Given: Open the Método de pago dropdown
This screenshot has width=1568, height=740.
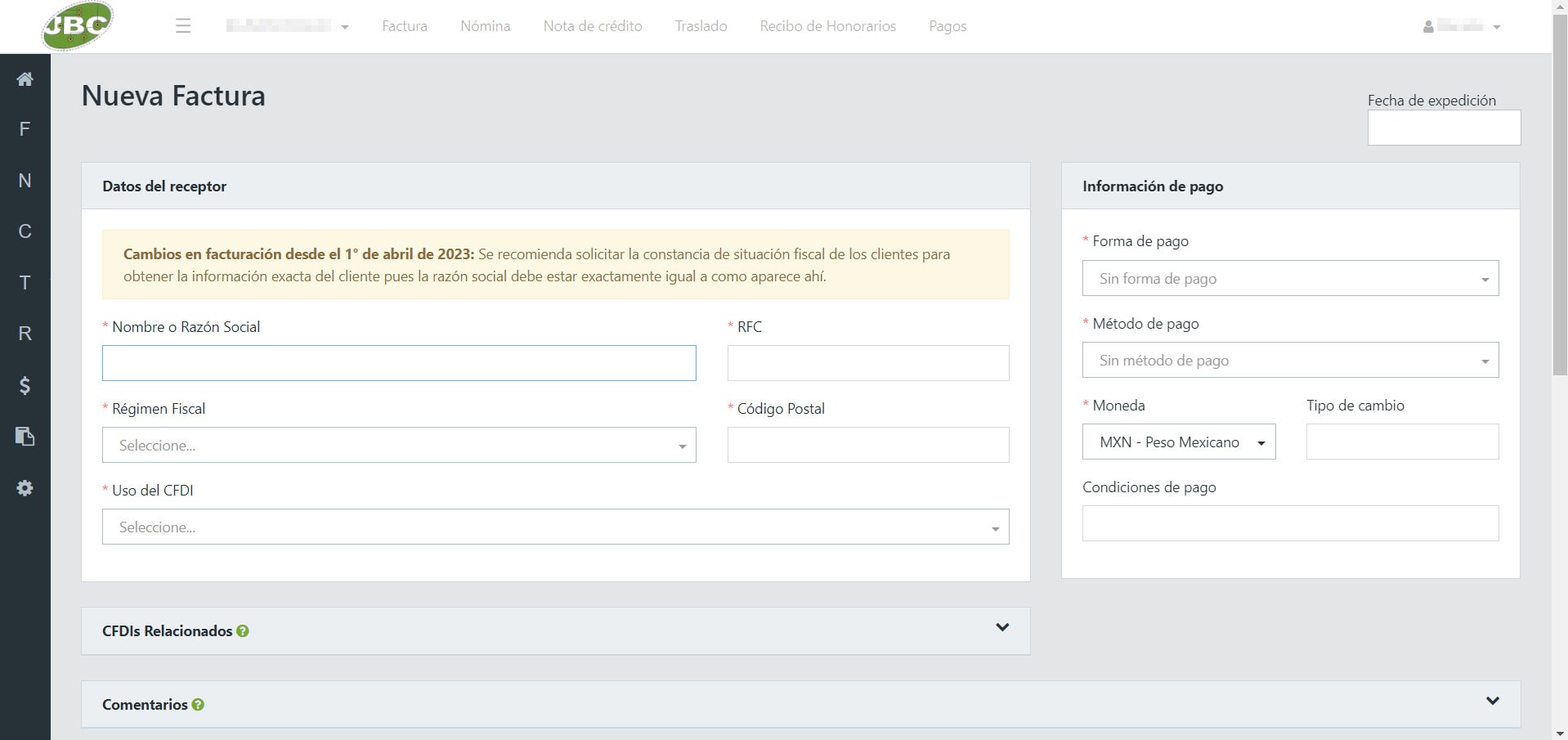Looking at the screenshot, I should point(1290,360).
